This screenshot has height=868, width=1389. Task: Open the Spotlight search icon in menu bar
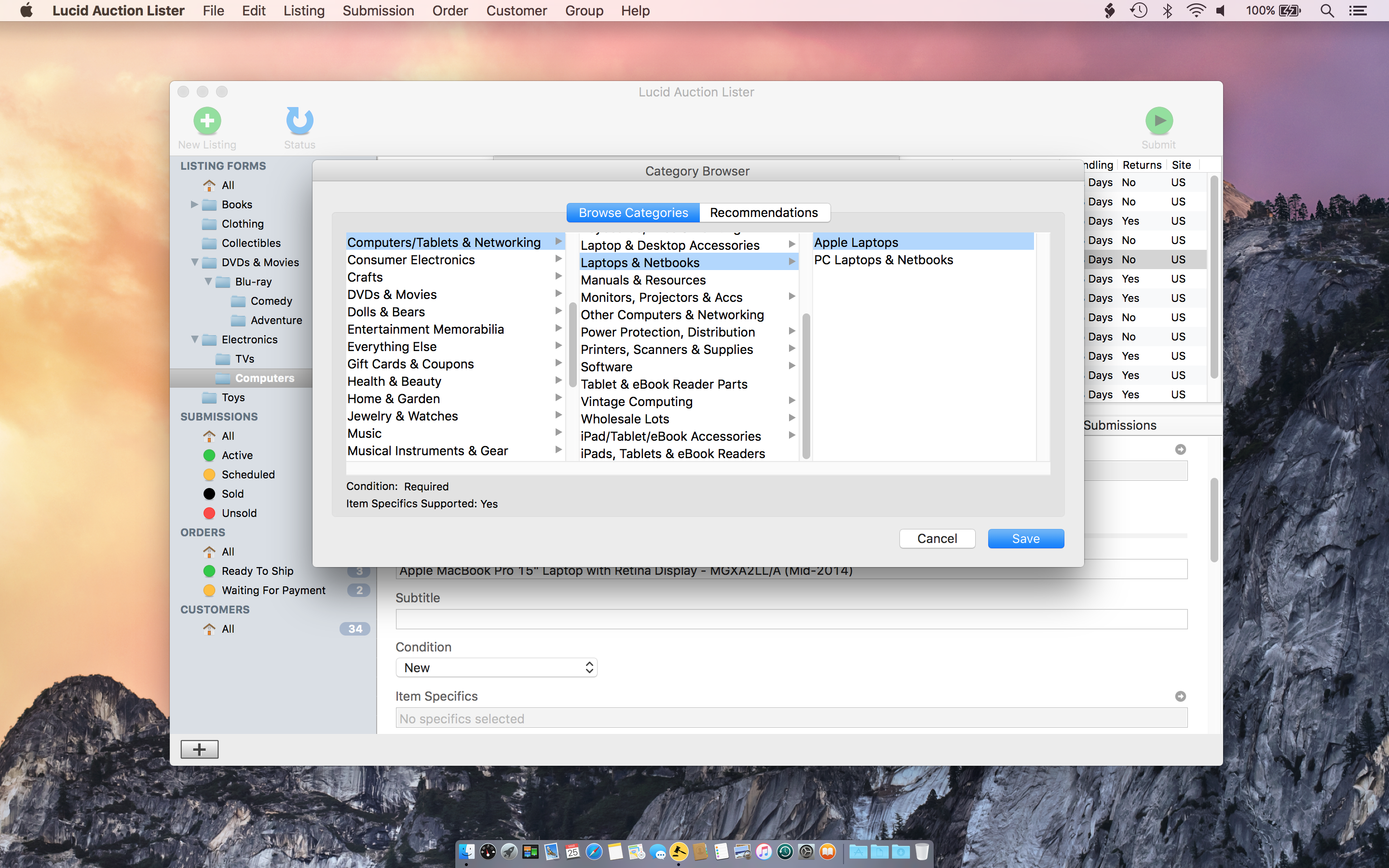click(1326, 11)
